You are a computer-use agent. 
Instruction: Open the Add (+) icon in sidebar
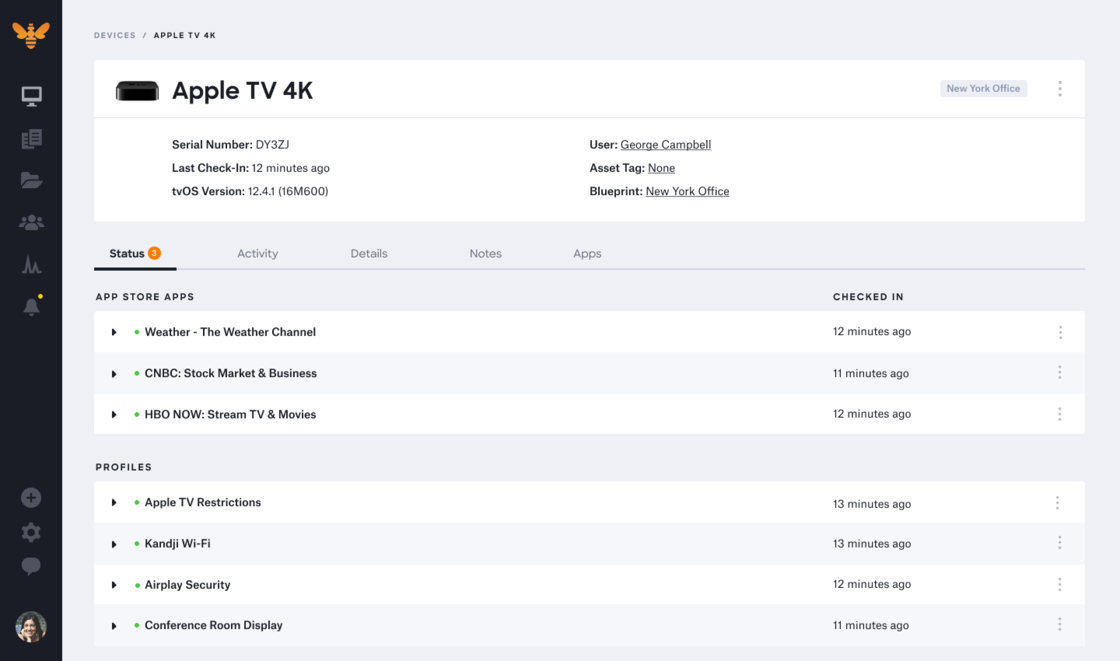[31, 497]
